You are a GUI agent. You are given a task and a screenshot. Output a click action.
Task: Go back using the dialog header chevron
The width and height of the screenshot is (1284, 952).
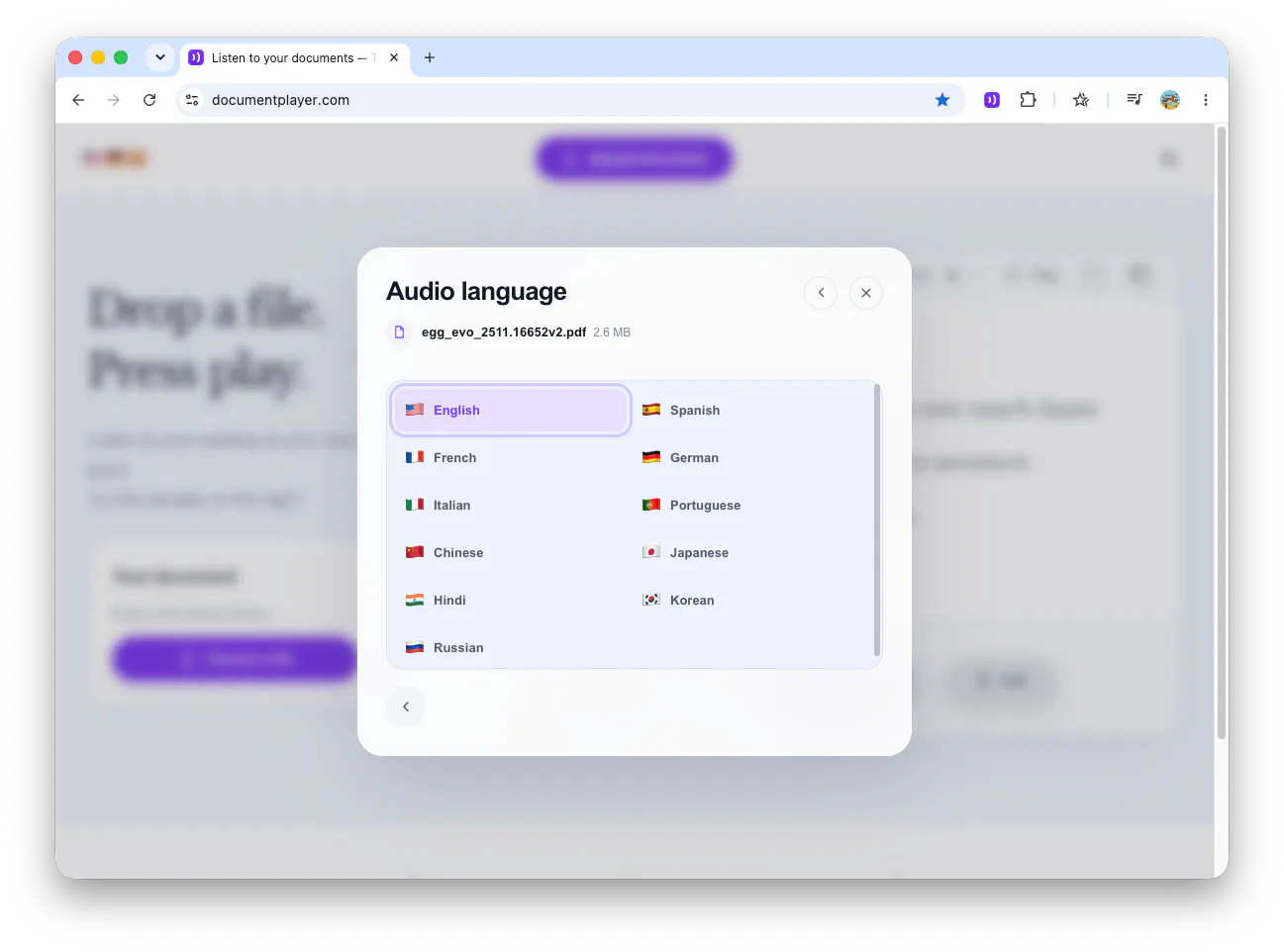[x=821, y=293]
